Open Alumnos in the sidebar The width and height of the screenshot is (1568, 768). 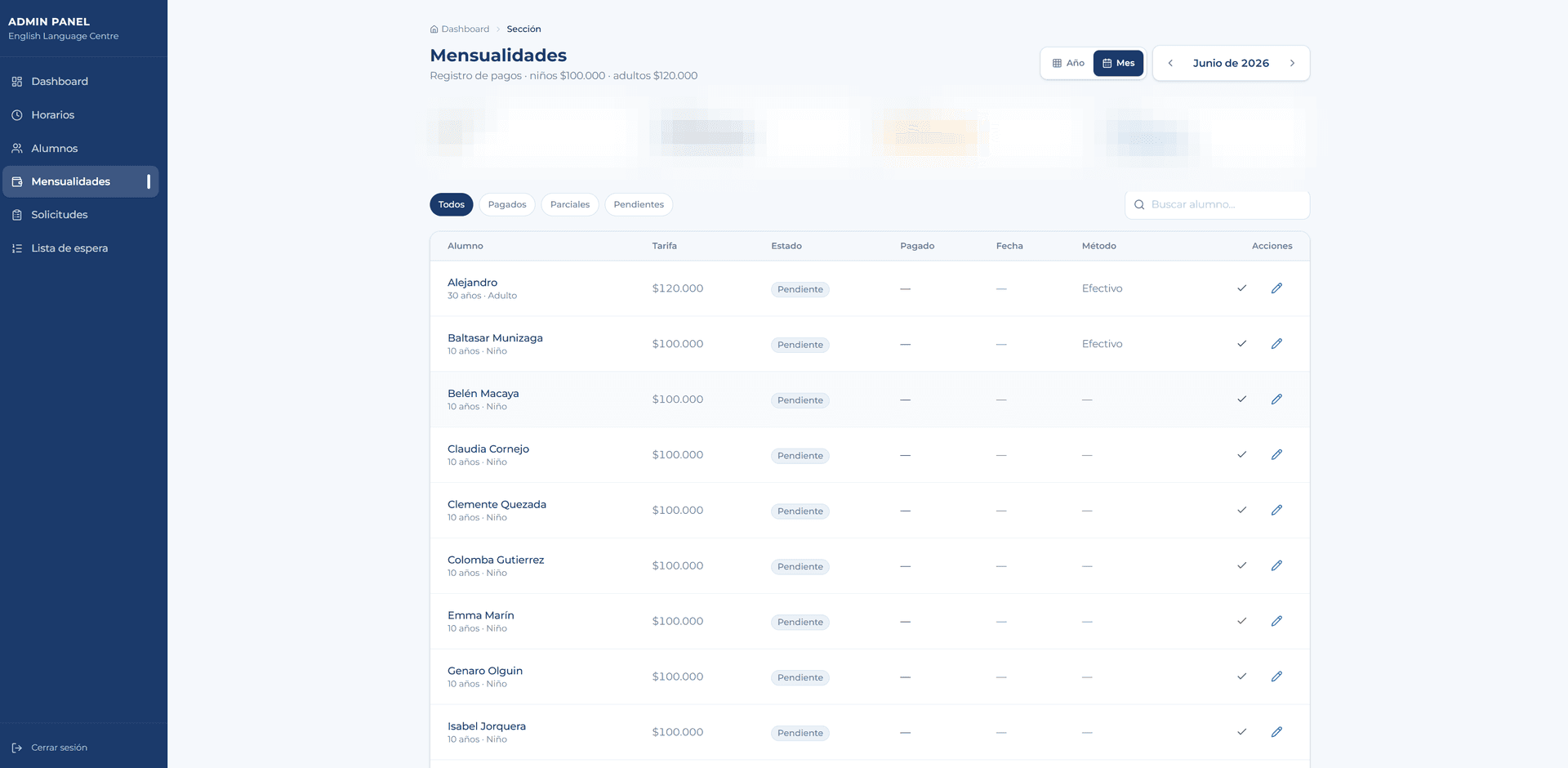point(81,149)
